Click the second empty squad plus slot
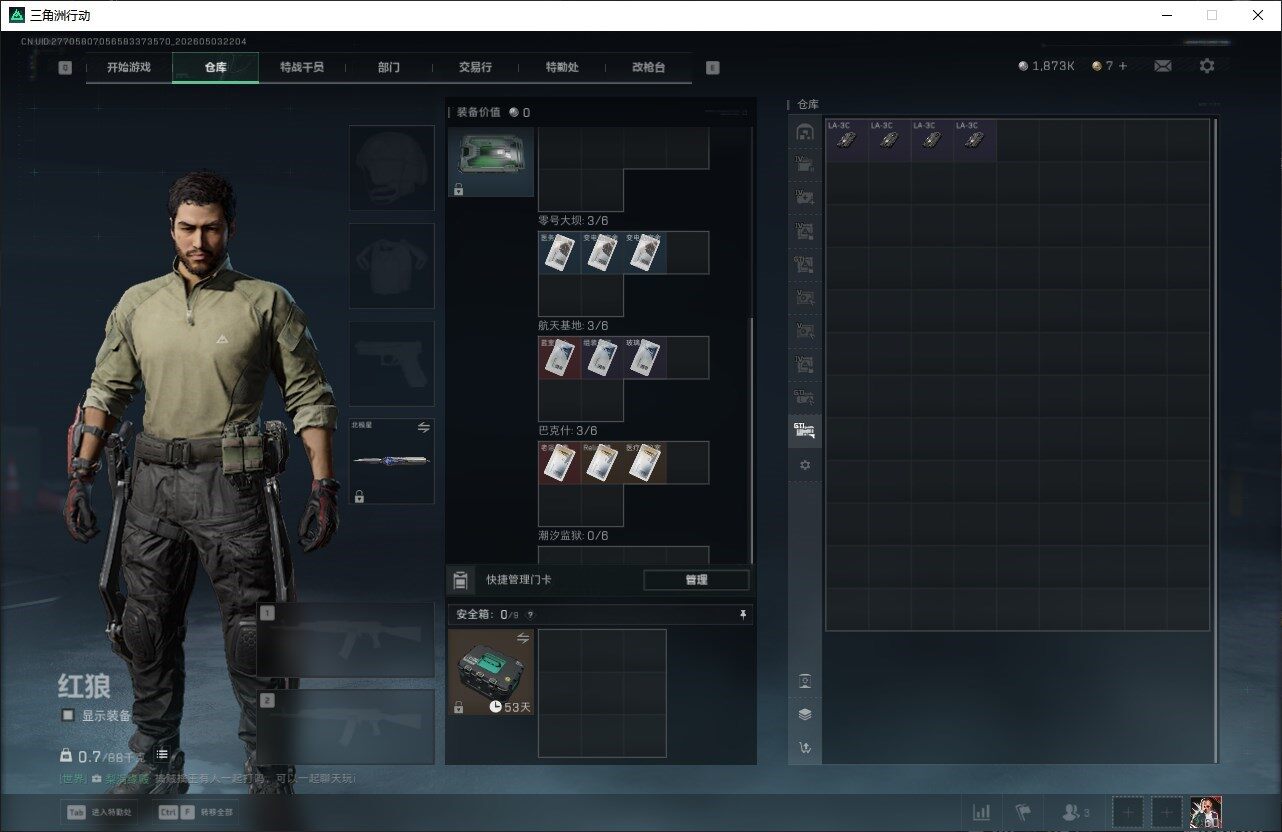1282x832 pixels. pyautogui.click(x=1166, y=812)
